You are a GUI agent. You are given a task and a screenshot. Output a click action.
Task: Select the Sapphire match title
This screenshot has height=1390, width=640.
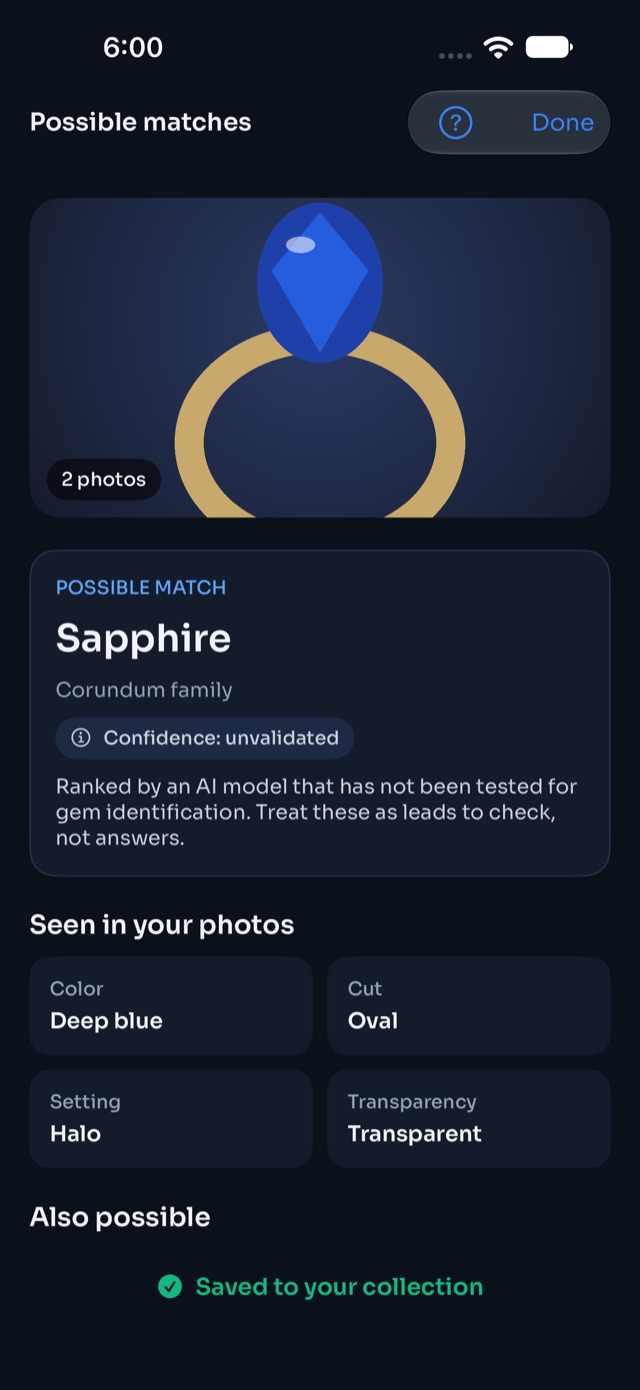click(143, 638)
